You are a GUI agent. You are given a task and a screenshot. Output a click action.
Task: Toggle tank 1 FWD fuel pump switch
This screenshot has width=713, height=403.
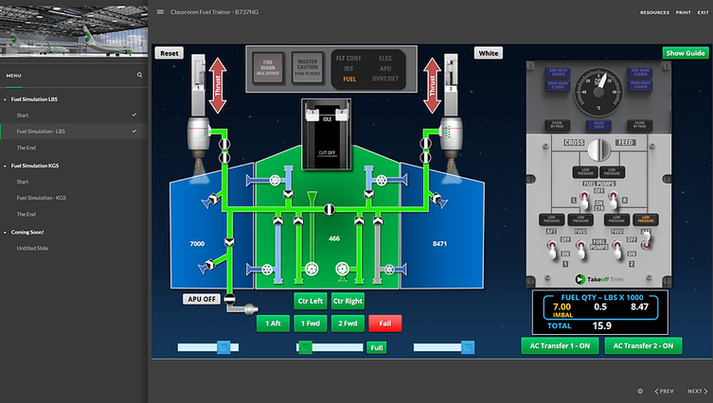pyautogui.click(x=581, y=250)
